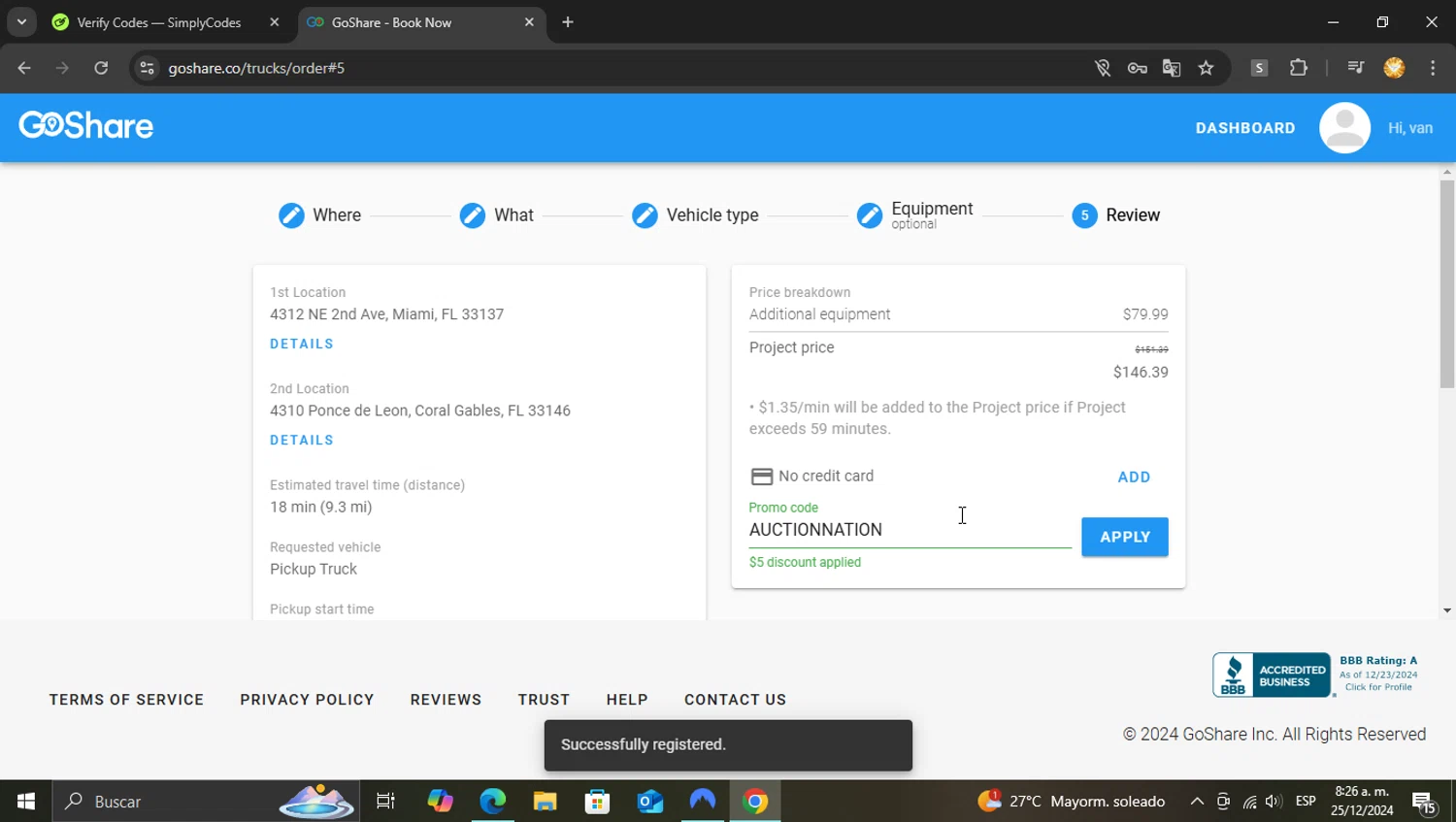Click the $146.39 project price
Screen dimensions: 1456x822
tap(1141, 372)
